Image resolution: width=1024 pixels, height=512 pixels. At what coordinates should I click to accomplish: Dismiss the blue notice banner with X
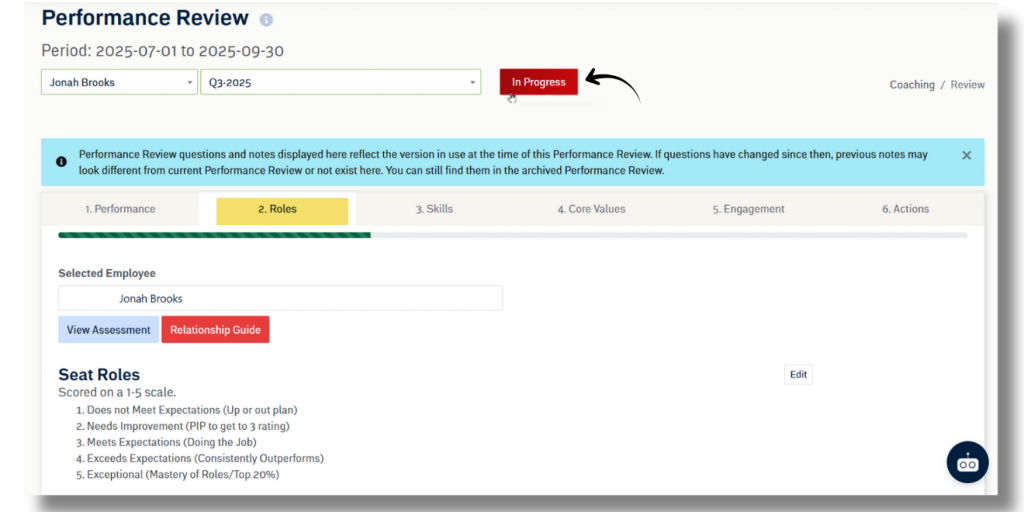966,155
